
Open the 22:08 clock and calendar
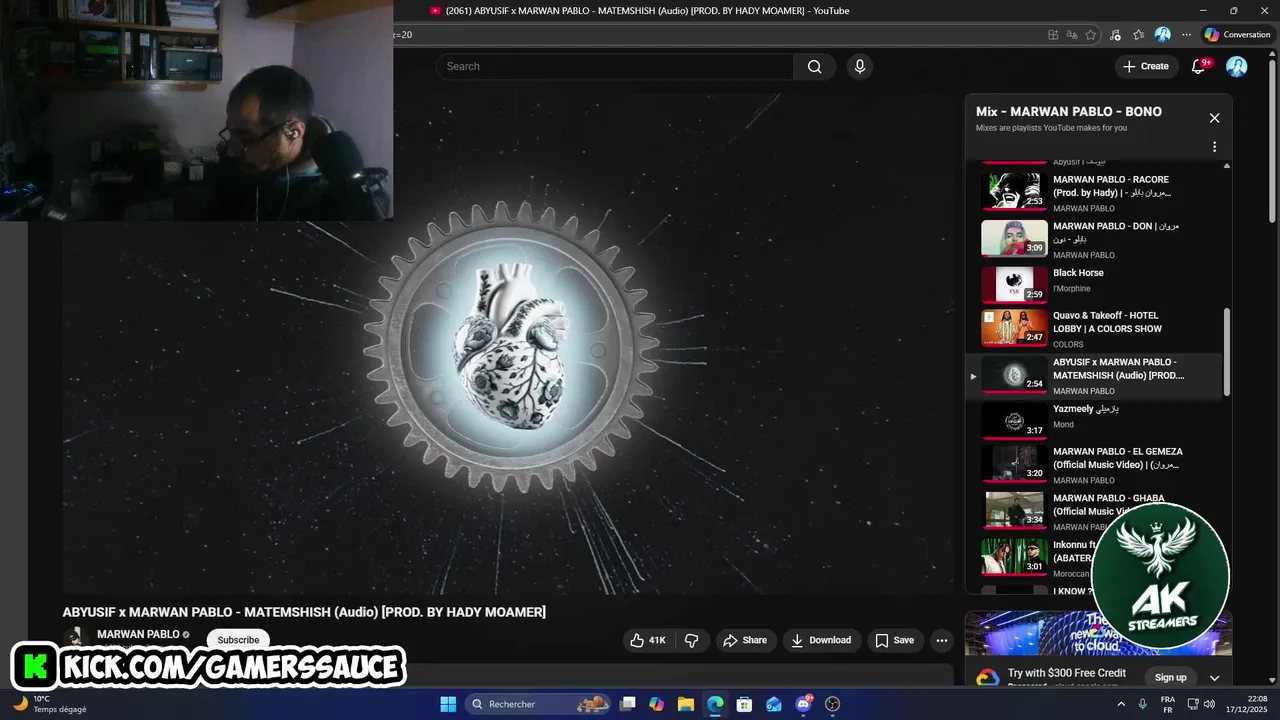[x=1249, y=704]
